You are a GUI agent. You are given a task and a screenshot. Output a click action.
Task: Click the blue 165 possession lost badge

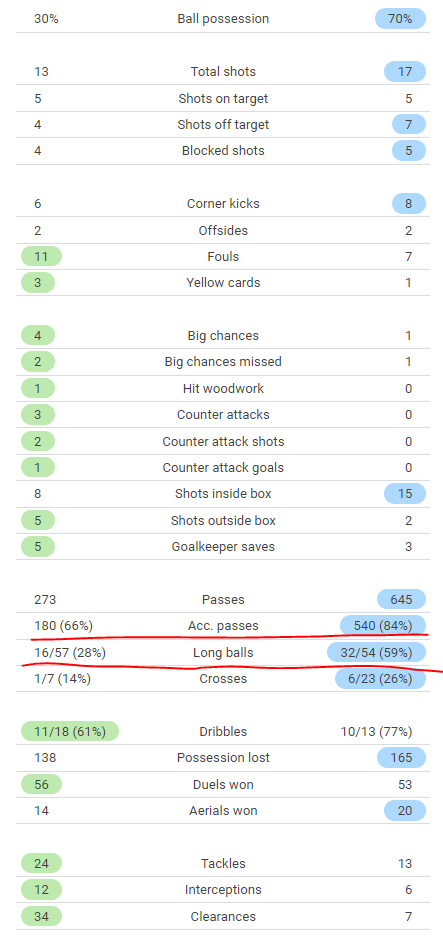tap(402, 758)
